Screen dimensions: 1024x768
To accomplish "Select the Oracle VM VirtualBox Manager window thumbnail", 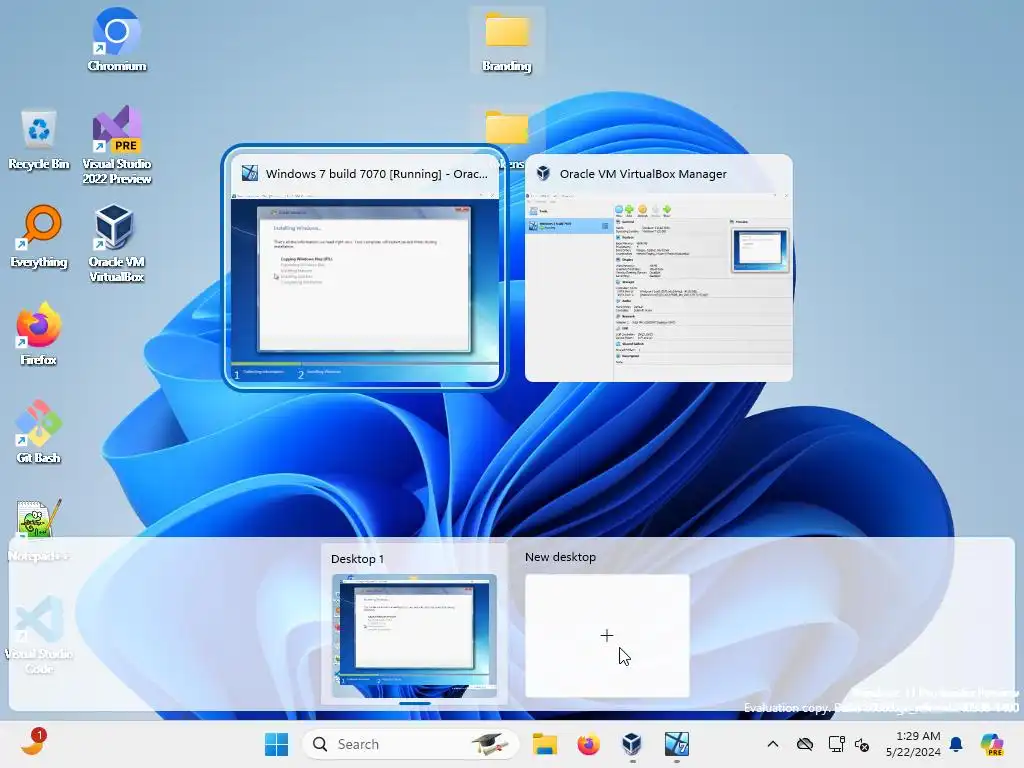I will (x=658, y=268).
